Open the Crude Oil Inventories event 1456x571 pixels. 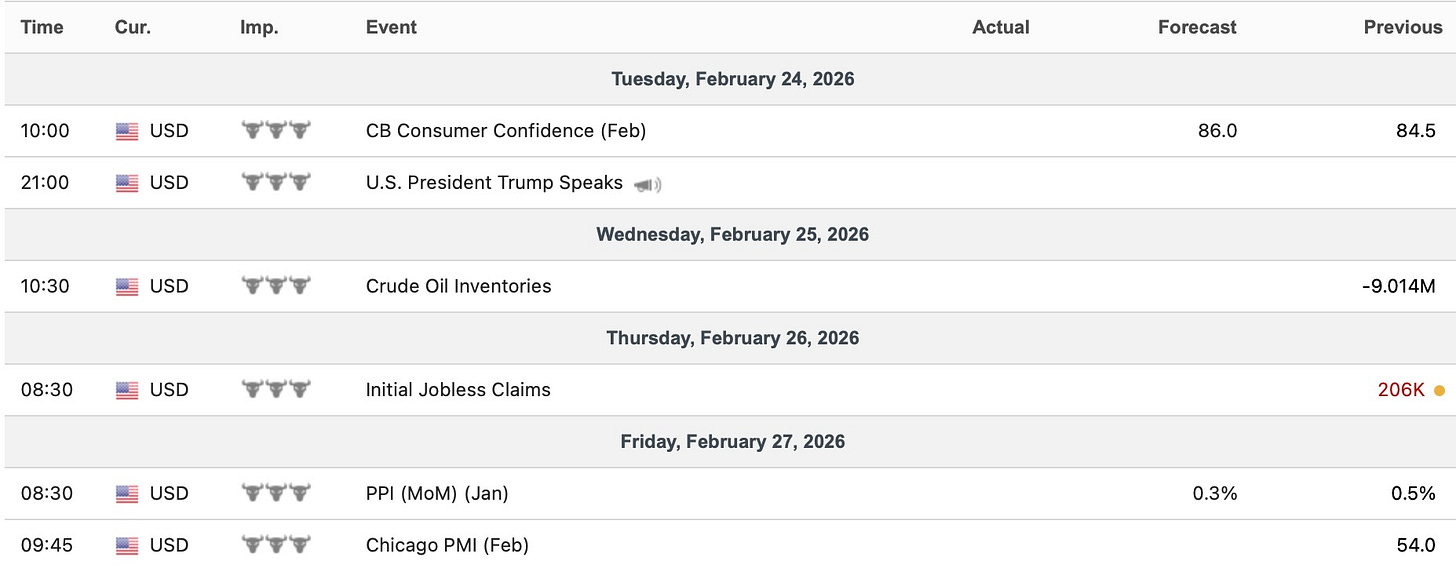(458, 287)
